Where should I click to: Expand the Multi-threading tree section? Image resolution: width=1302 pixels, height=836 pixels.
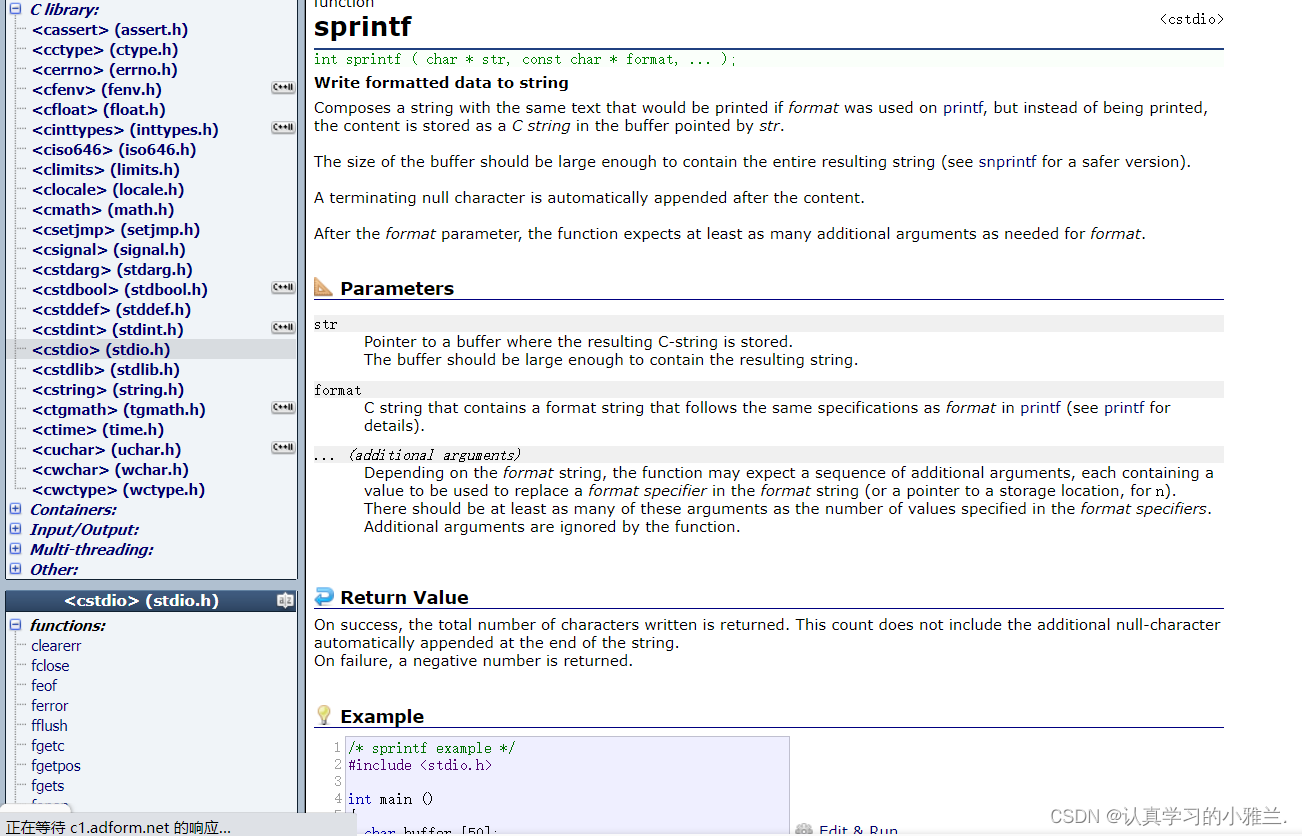click(15, 549)
